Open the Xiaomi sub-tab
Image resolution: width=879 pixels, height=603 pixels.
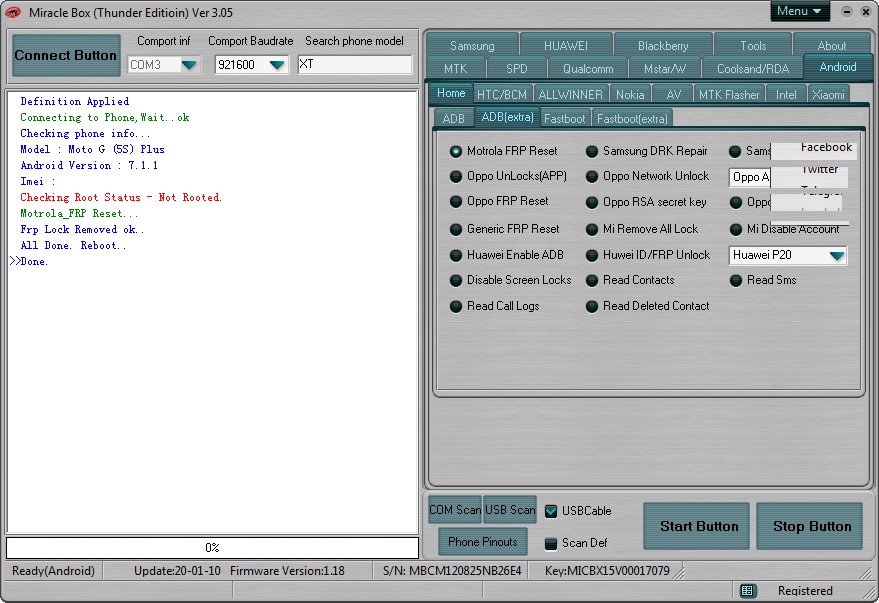point(828,95)
